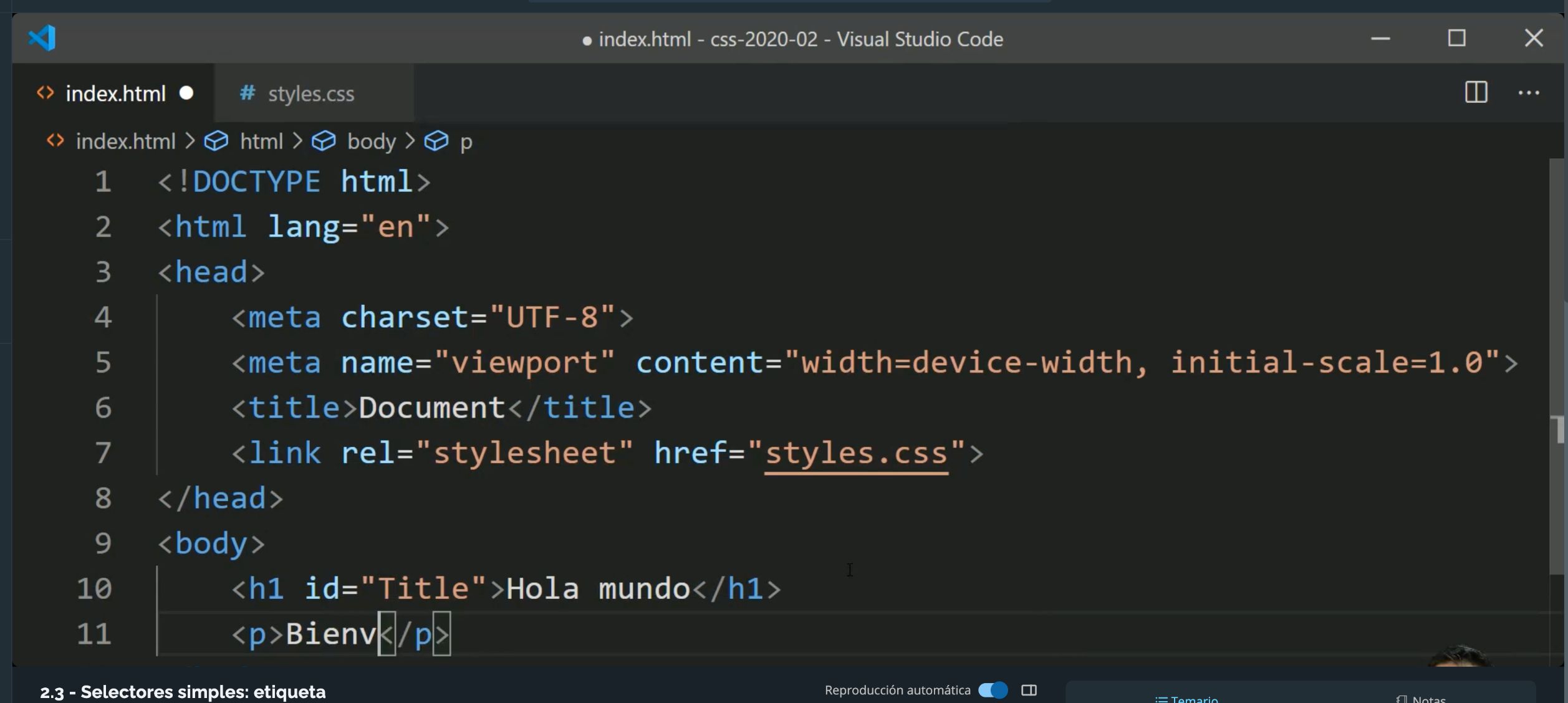Screen dimensions: 1568x703
Task: Click line number 7 in the gutter
Action: pyautogui.click(x=103, y=453)
